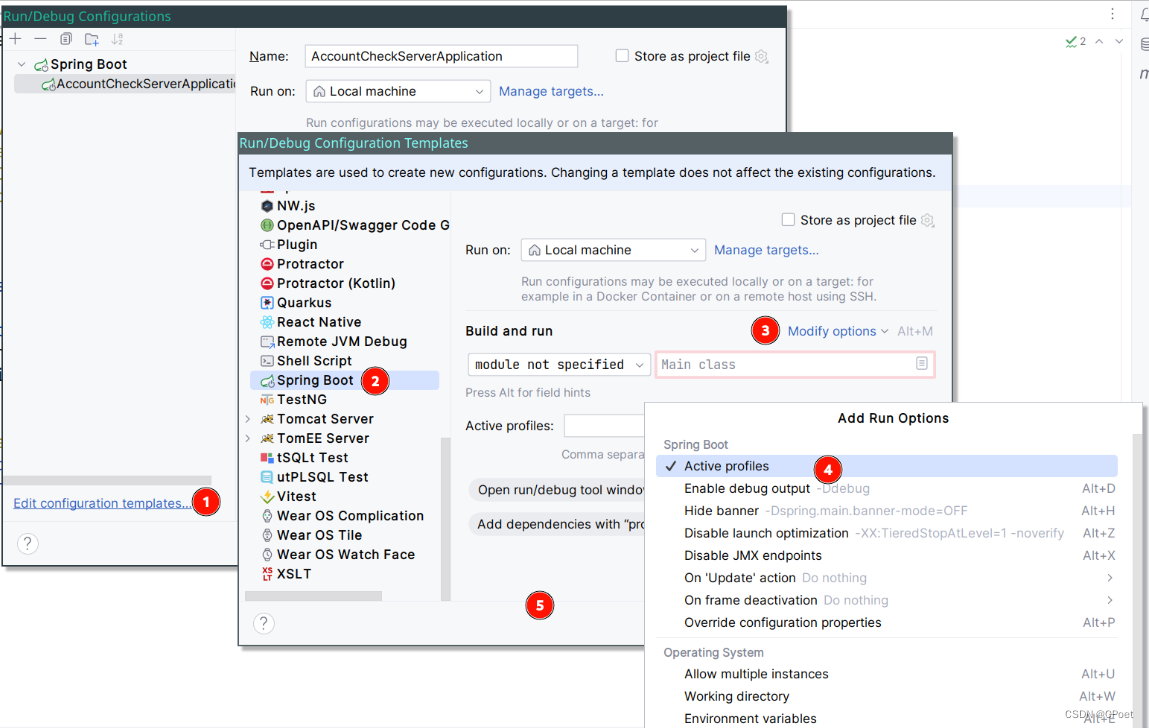Select the Quarkus template
This screenshot has width=1149, height=728.
coord(296,303)
